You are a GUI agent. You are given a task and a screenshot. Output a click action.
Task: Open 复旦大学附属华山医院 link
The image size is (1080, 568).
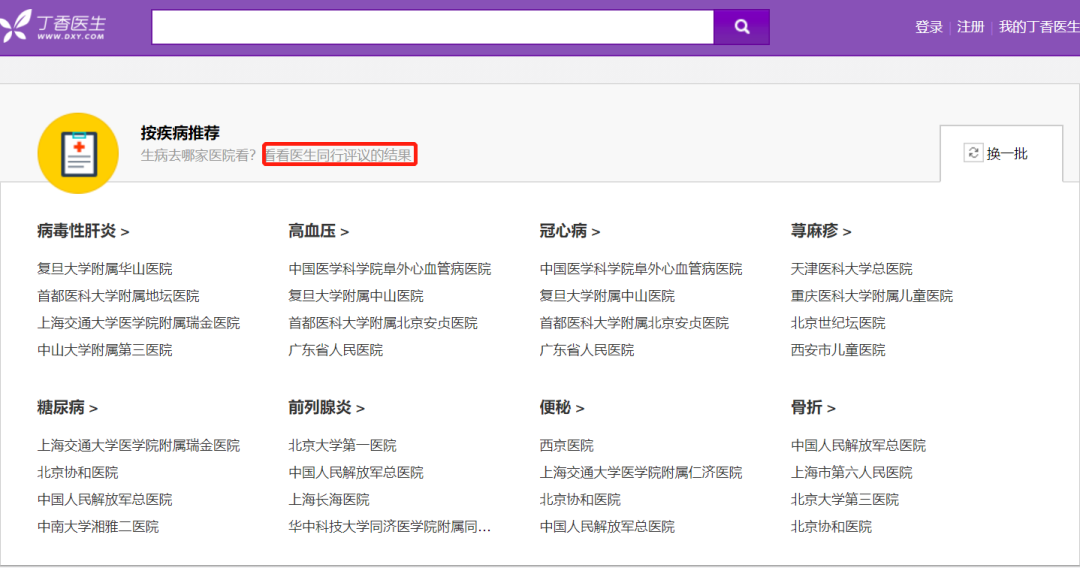[x=105, y=269]
